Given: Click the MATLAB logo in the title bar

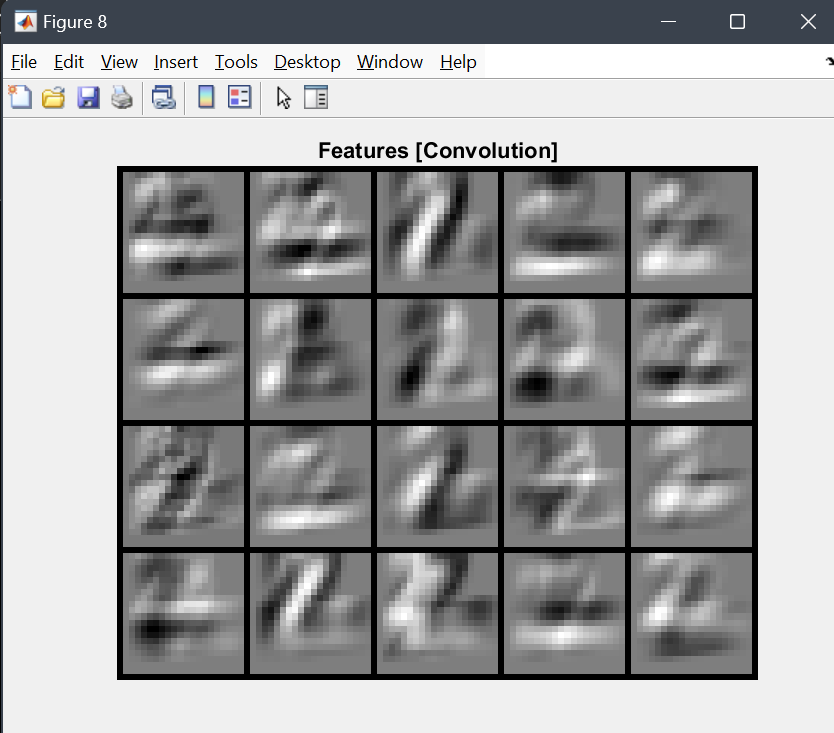Looking at the screenshot, I should pos(26,22).
